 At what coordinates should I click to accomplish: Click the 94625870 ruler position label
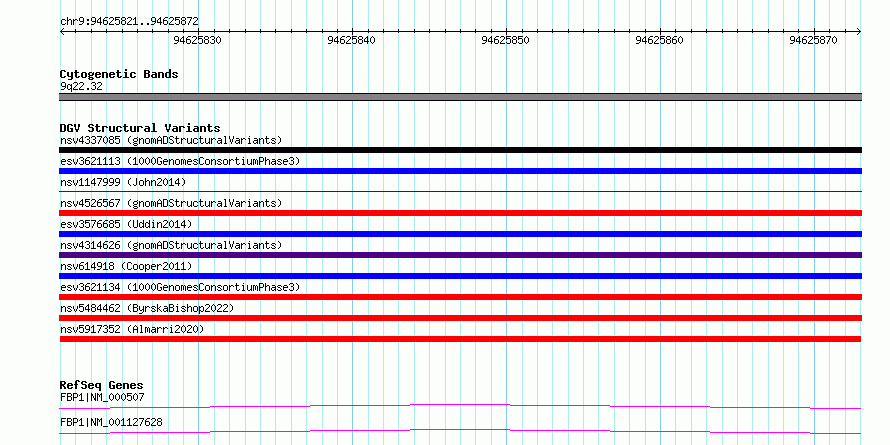point(813,40)
